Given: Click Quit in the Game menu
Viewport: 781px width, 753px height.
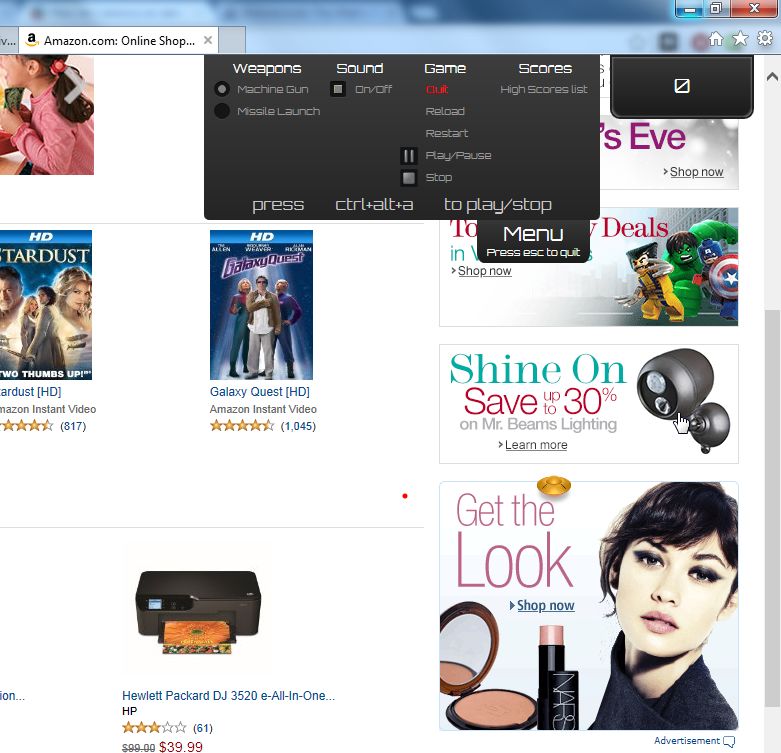Looking at the screenshot, I should tap(437, 89).
